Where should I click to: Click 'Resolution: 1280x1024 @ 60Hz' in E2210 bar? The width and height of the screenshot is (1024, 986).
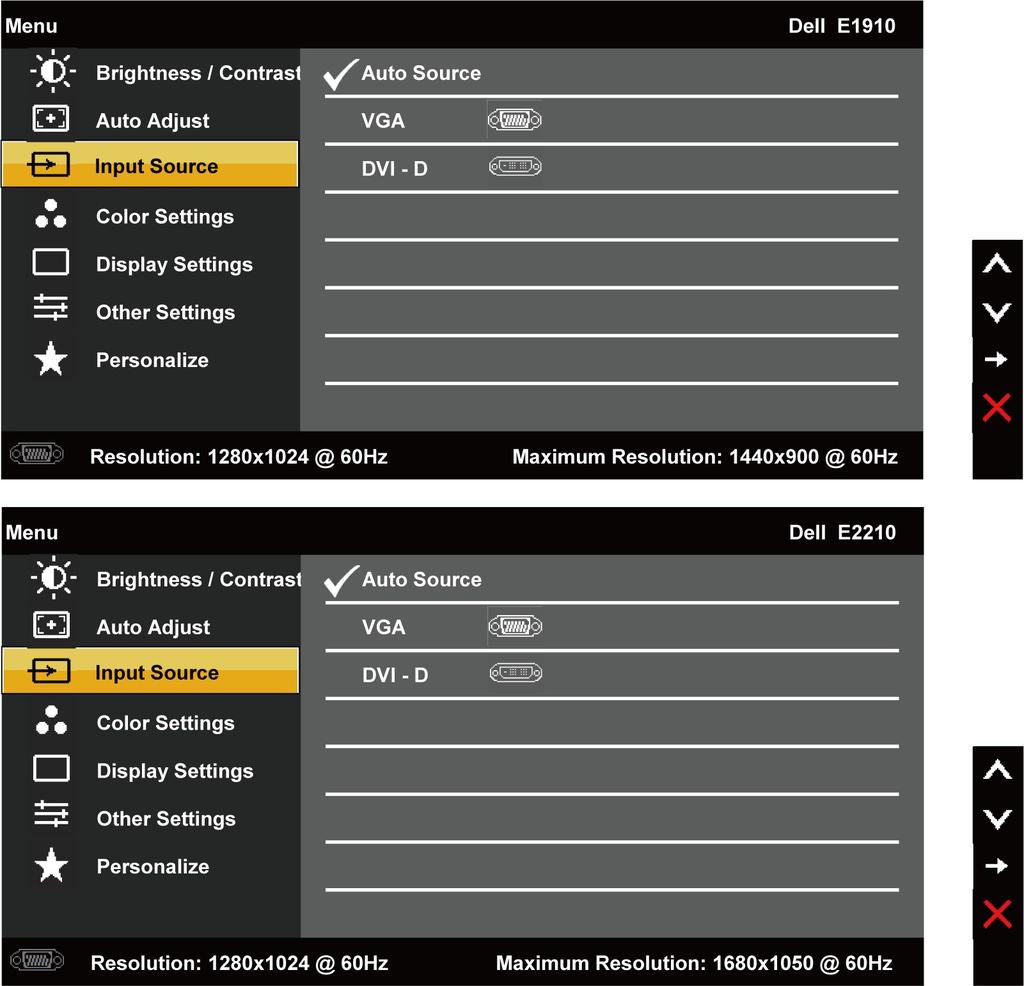239,963
